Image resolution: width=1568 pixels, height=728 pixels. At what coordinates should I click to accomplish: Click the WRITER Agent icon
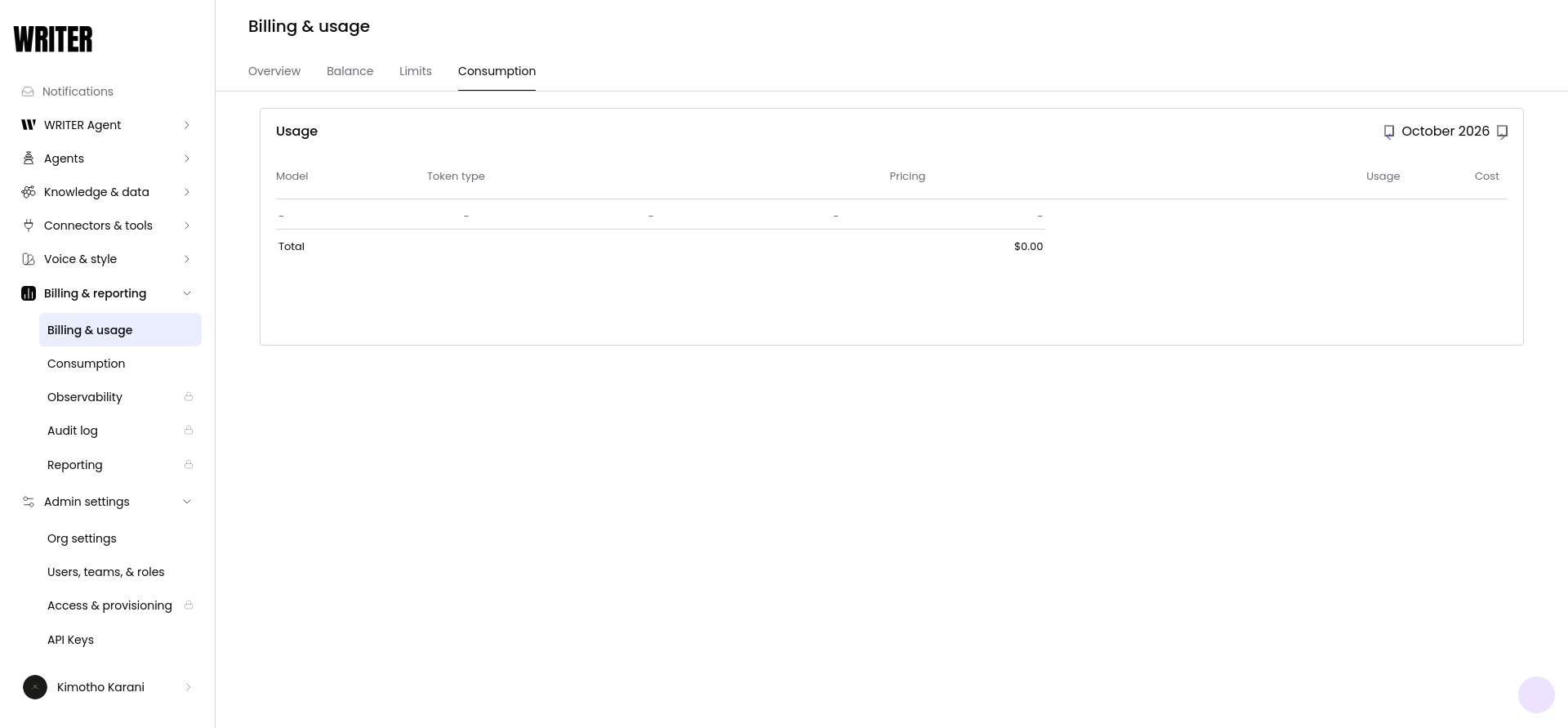coord(29,125)
